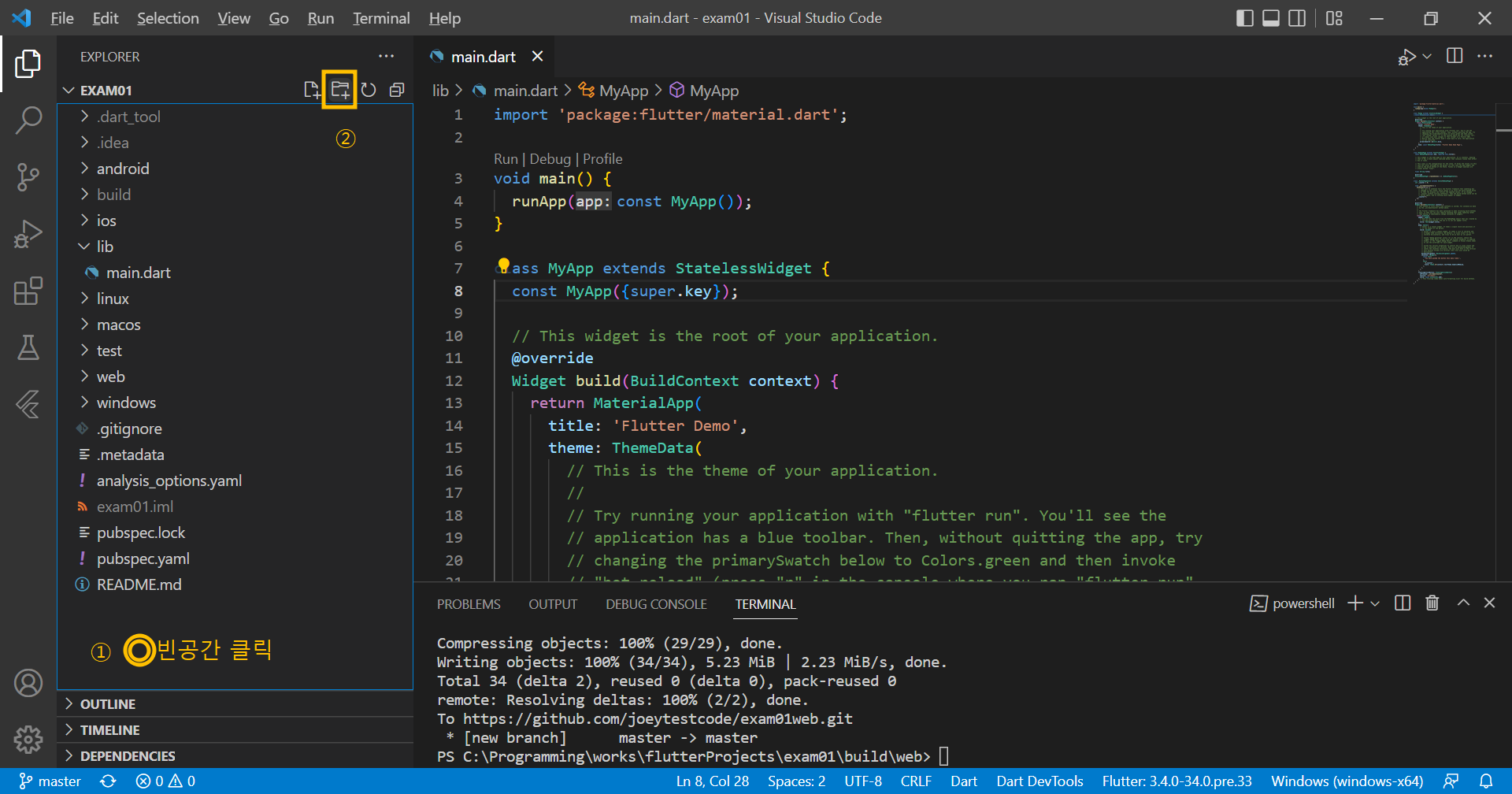The height and width of the screenshot is (794, 1512).
Task: Collapse all folders in Explorer
Action: point(397,90)
